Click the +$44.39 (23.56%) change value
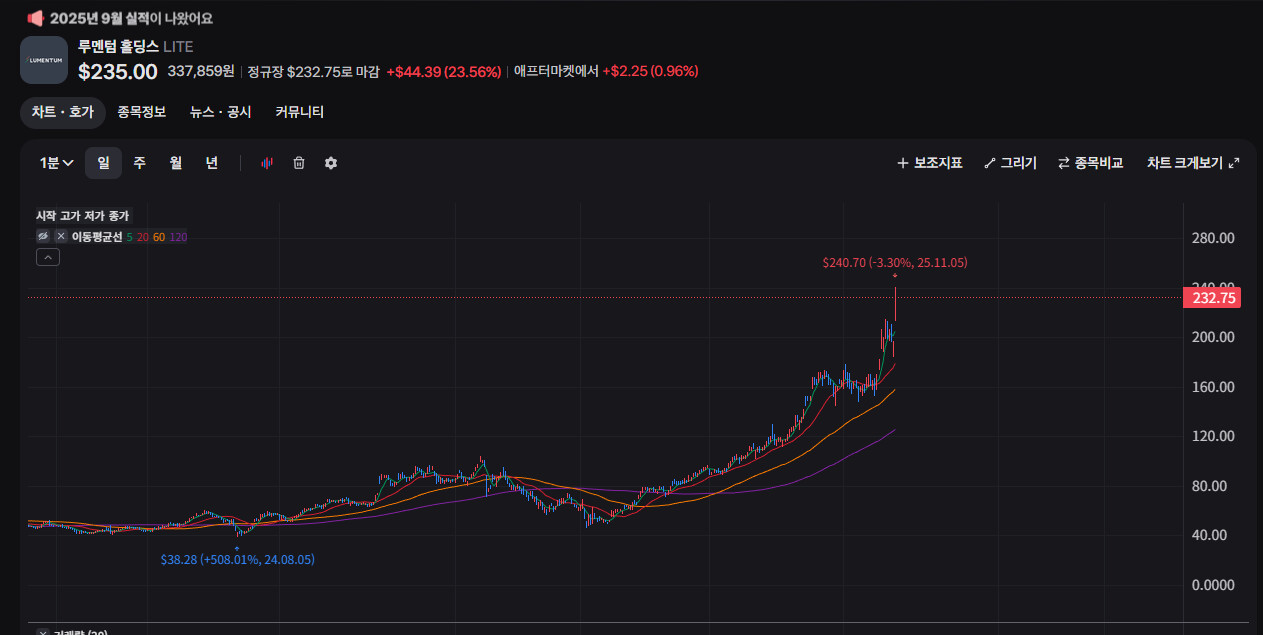 click(x=444, y=71)
